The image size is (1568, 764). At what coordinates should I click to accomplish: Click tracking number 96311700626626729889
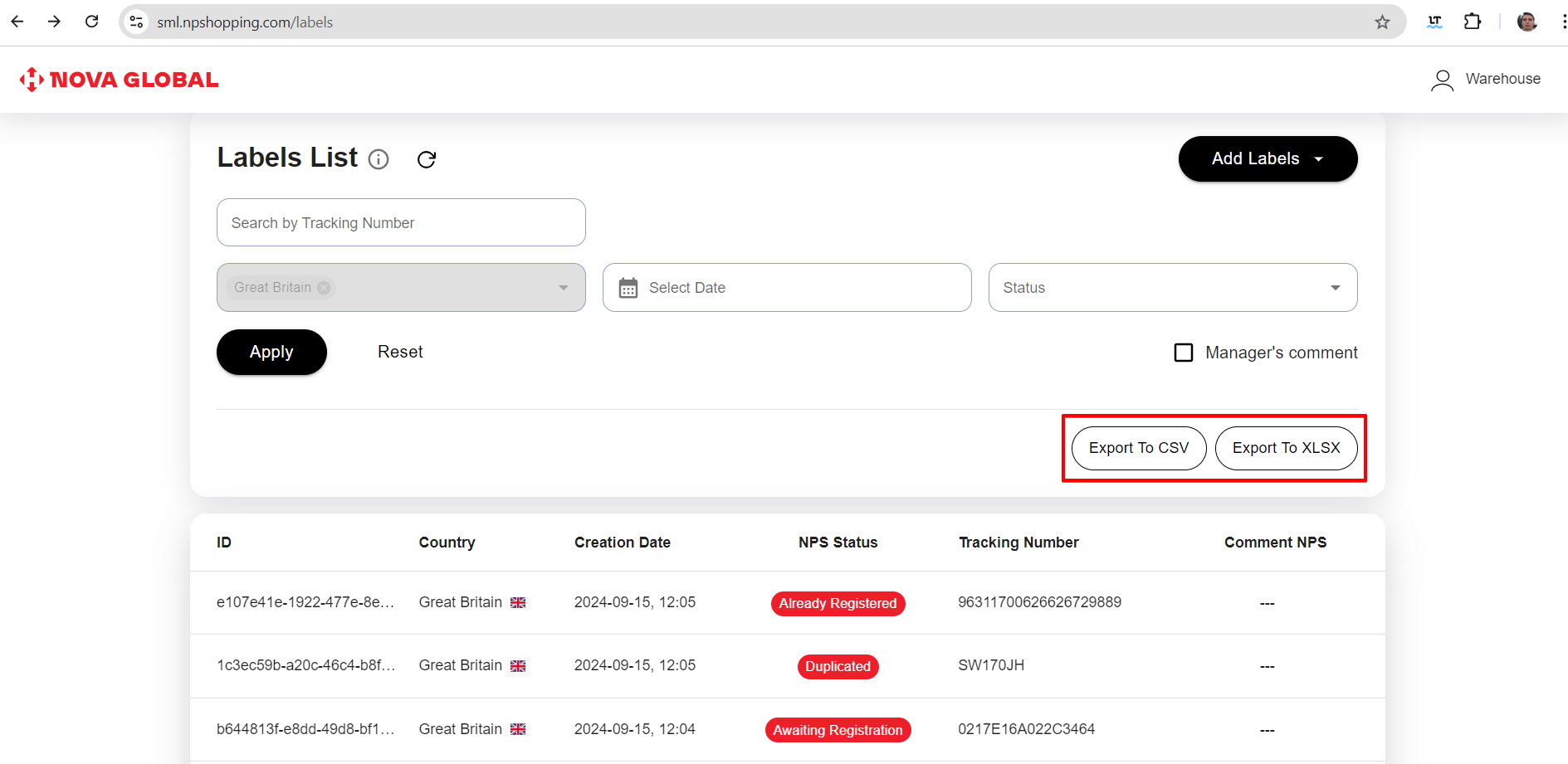tap(1039, 602)
